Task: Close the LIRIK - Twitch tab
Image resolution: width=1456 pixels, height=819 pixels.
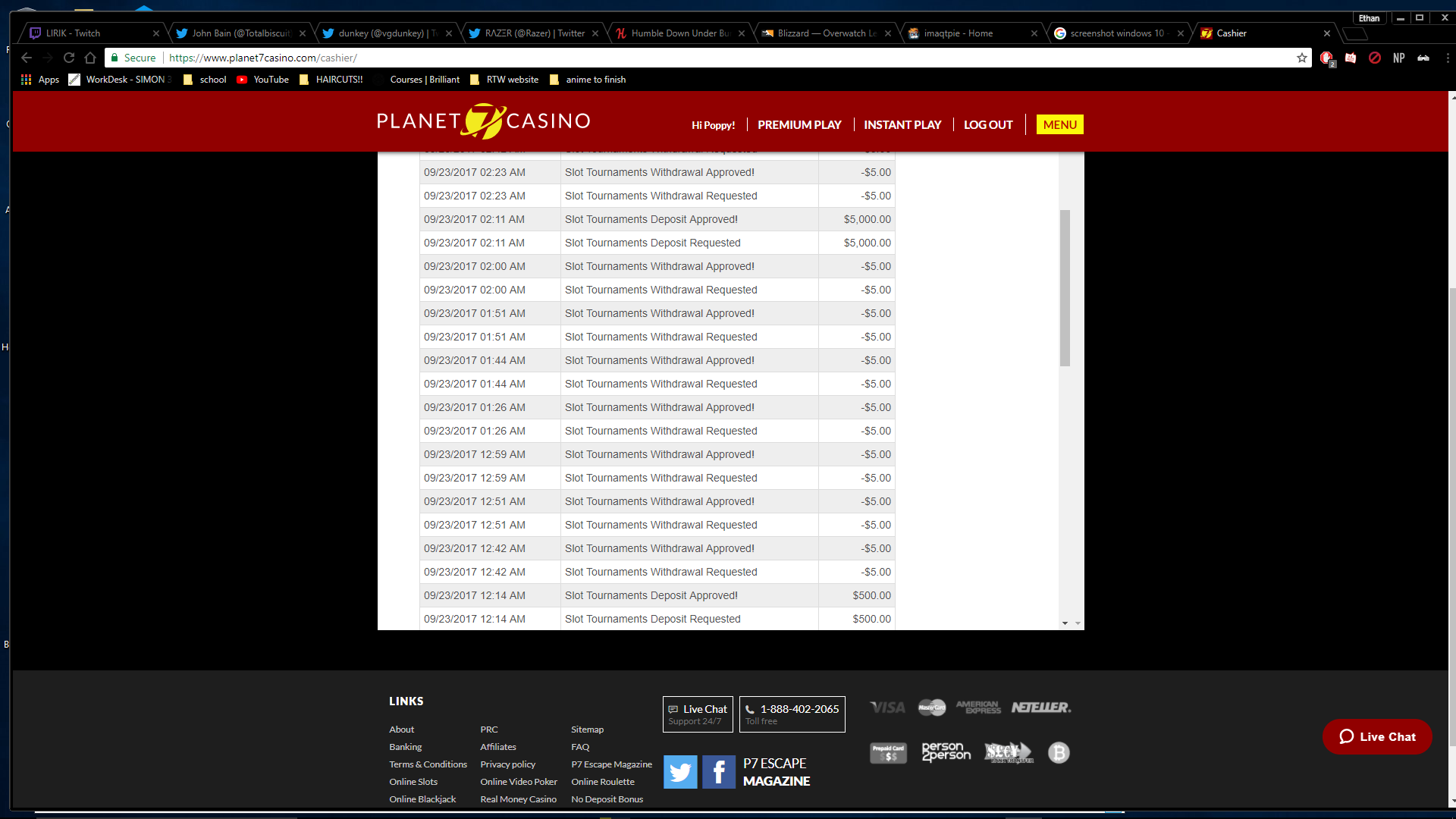Action: tap(156, 33)
